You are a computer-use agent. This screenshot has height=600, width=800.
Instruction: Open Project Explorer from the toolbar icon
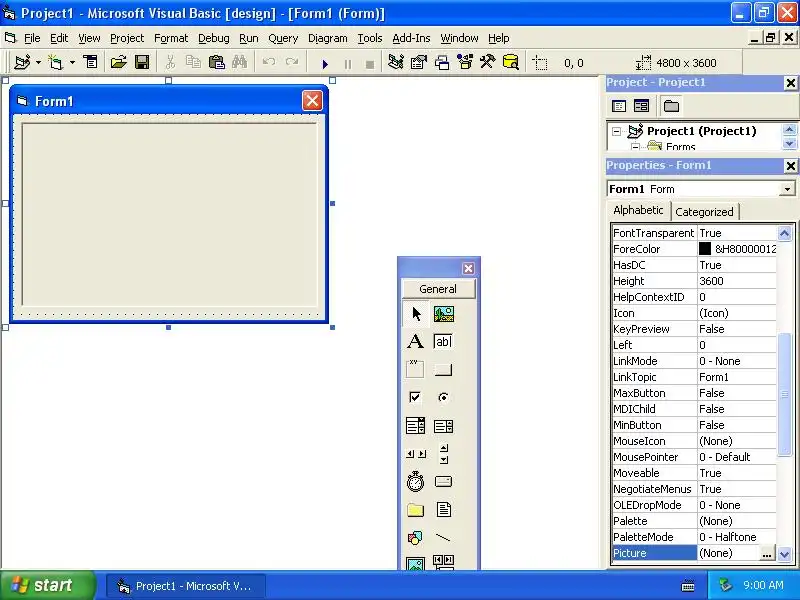click(x=396, y=63)
